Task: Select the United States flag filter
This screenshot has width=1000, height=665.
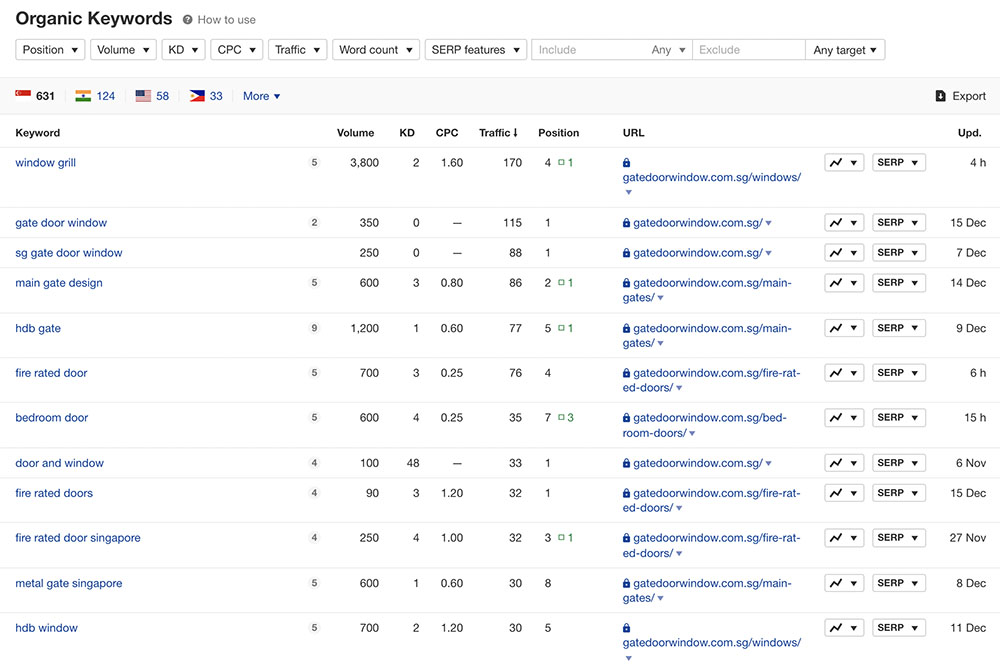Action: 143,96
